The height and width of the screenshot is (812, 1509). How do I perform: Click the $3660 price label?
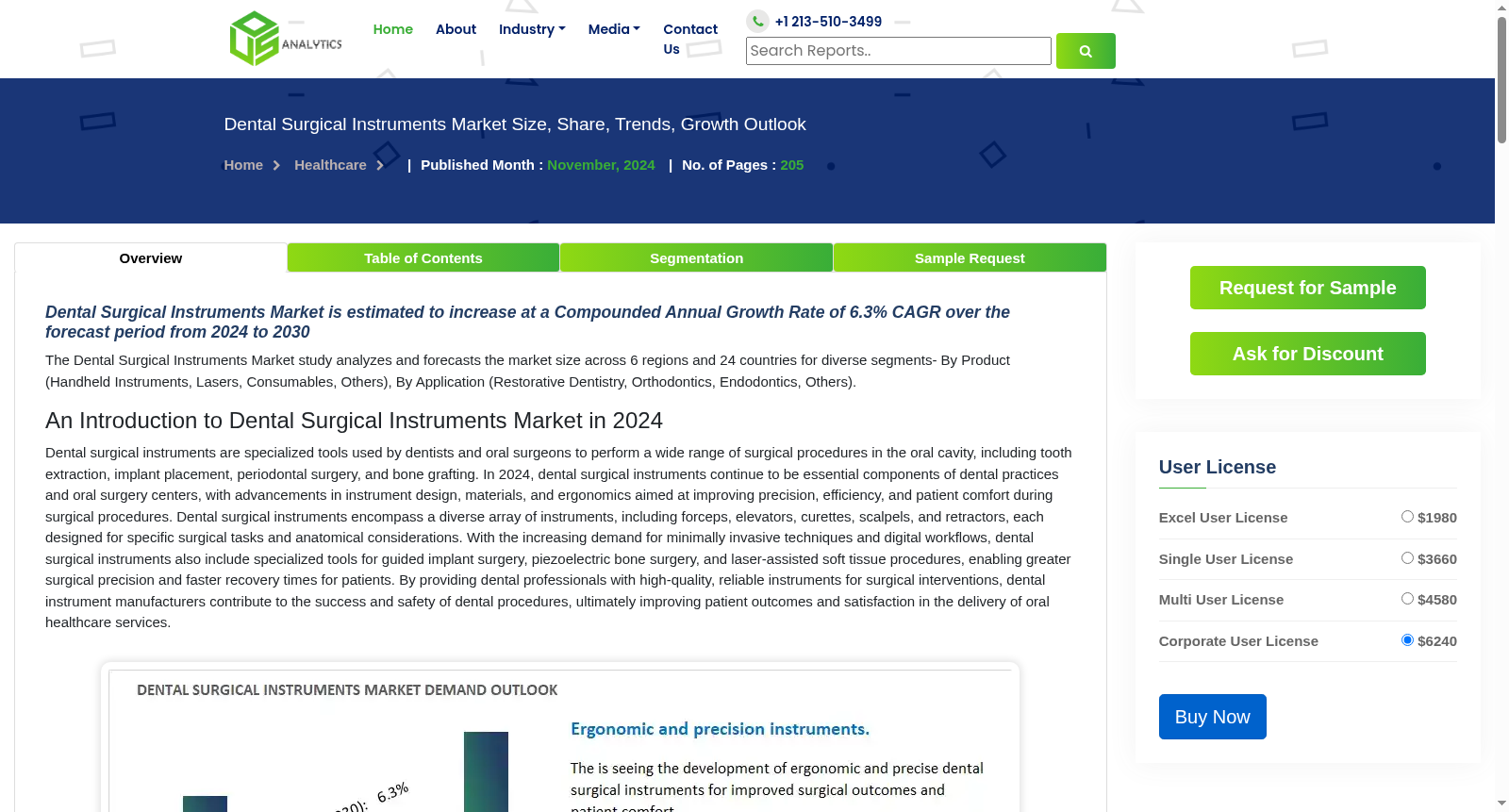click(x=1437, y=559)
